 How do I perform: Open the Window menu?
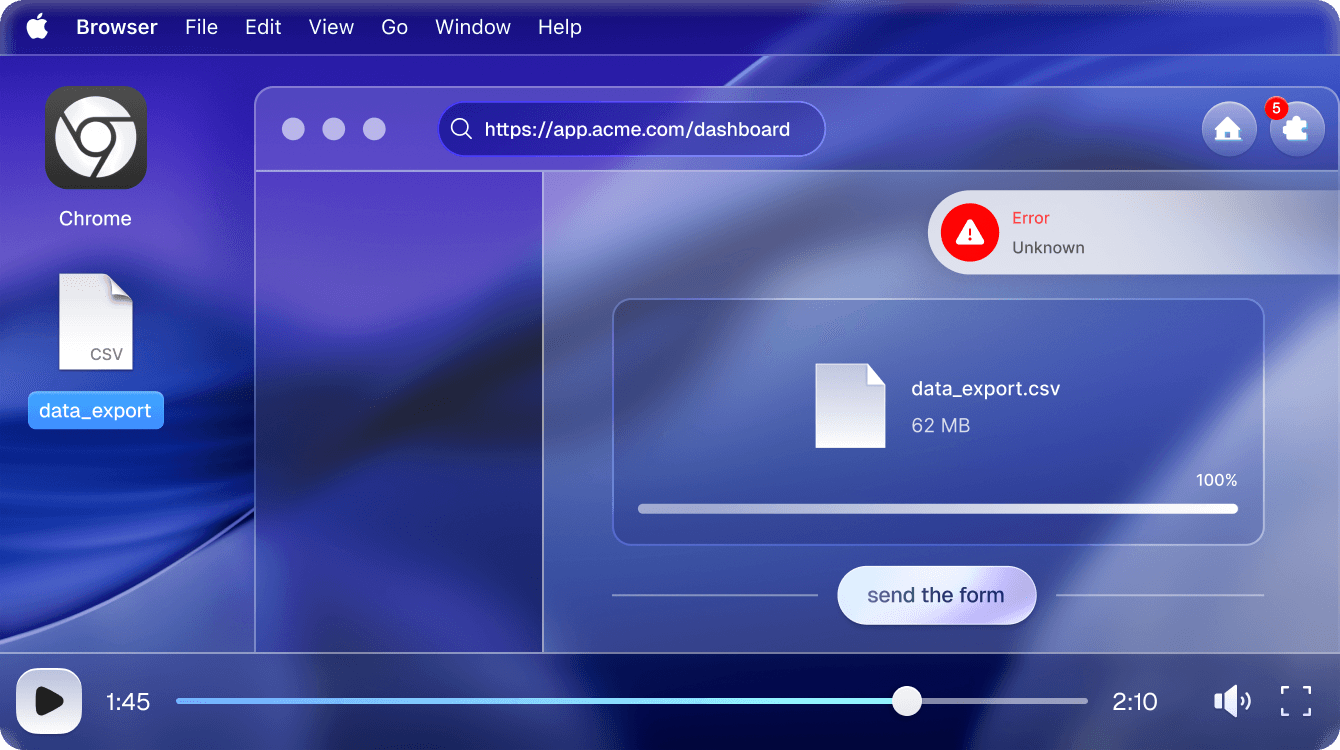point(473,27)
